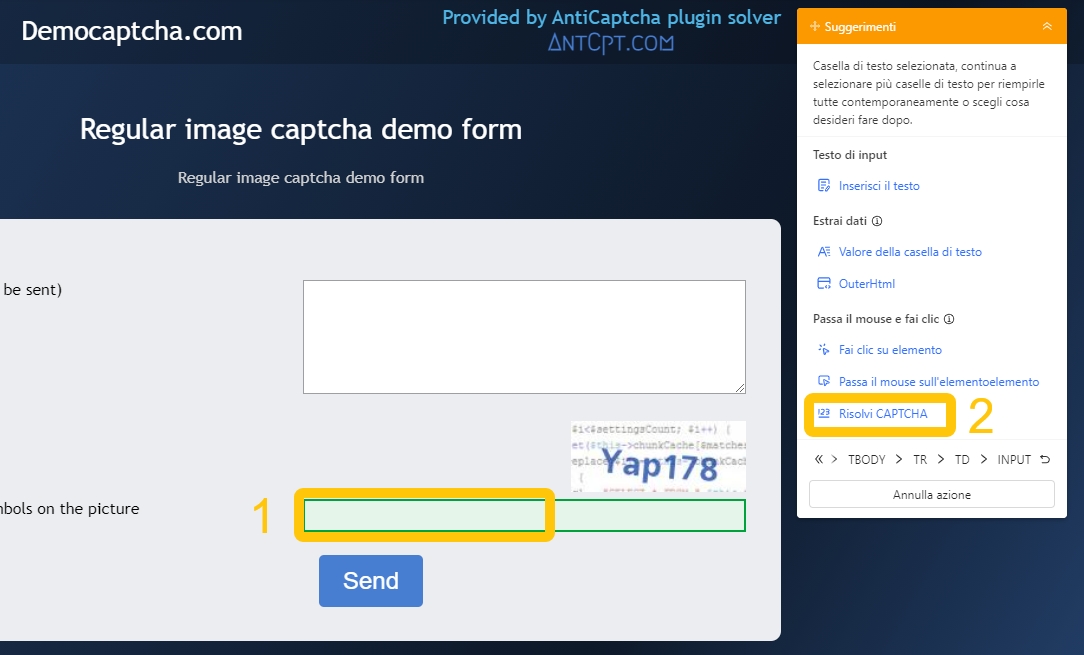Select OuterHtml extraction option
This screenshot has height=655, width=1084.
click(866, 284)
